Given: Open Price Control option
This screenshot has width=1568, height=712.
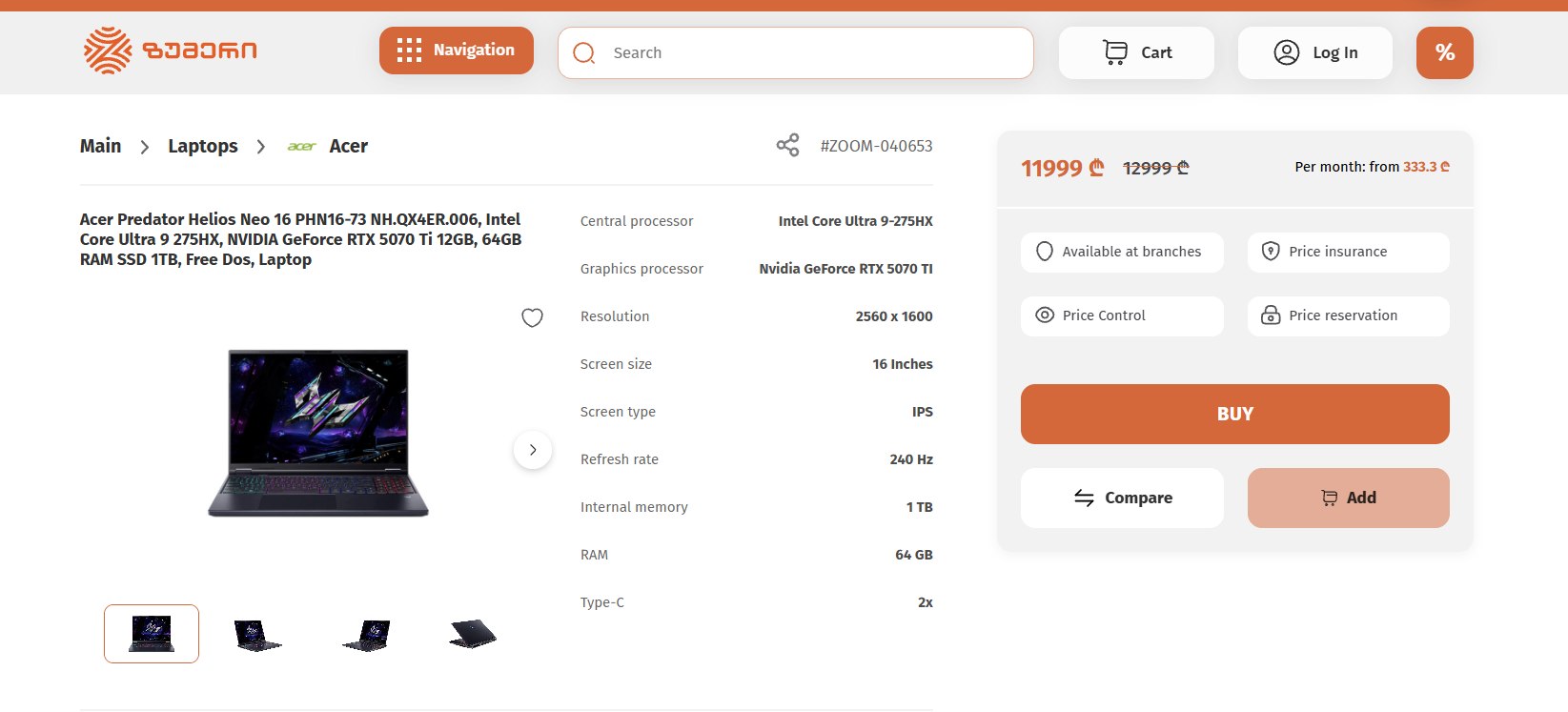Looking at the screenshot, I should [1122, 315].
